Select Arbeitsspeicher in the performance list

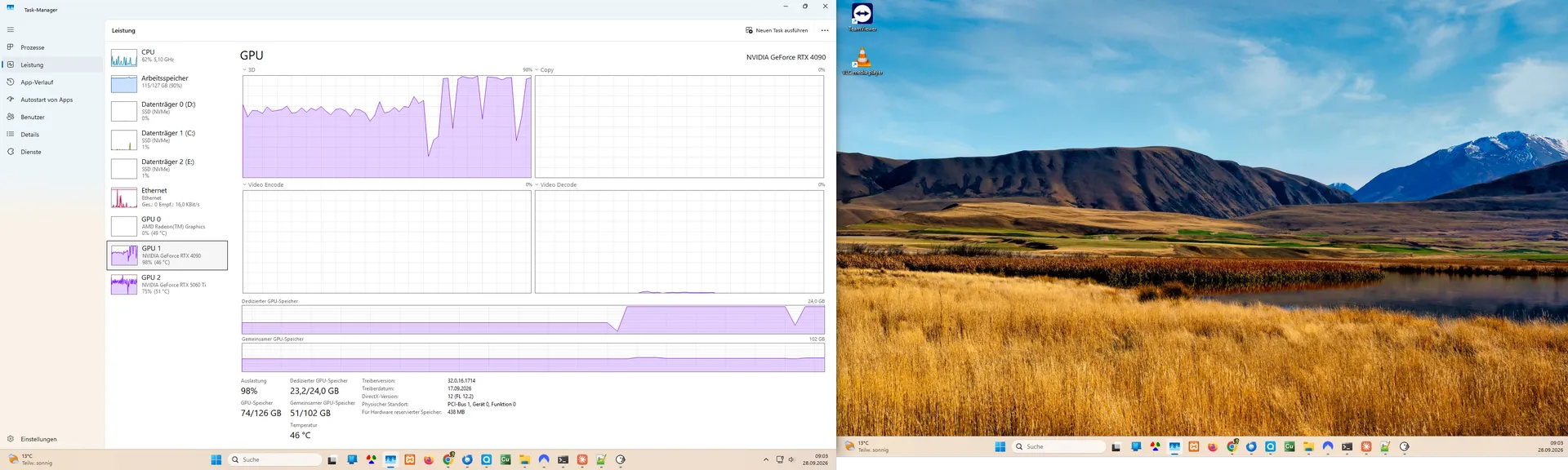pyautogui.click(x=168, y=83)
